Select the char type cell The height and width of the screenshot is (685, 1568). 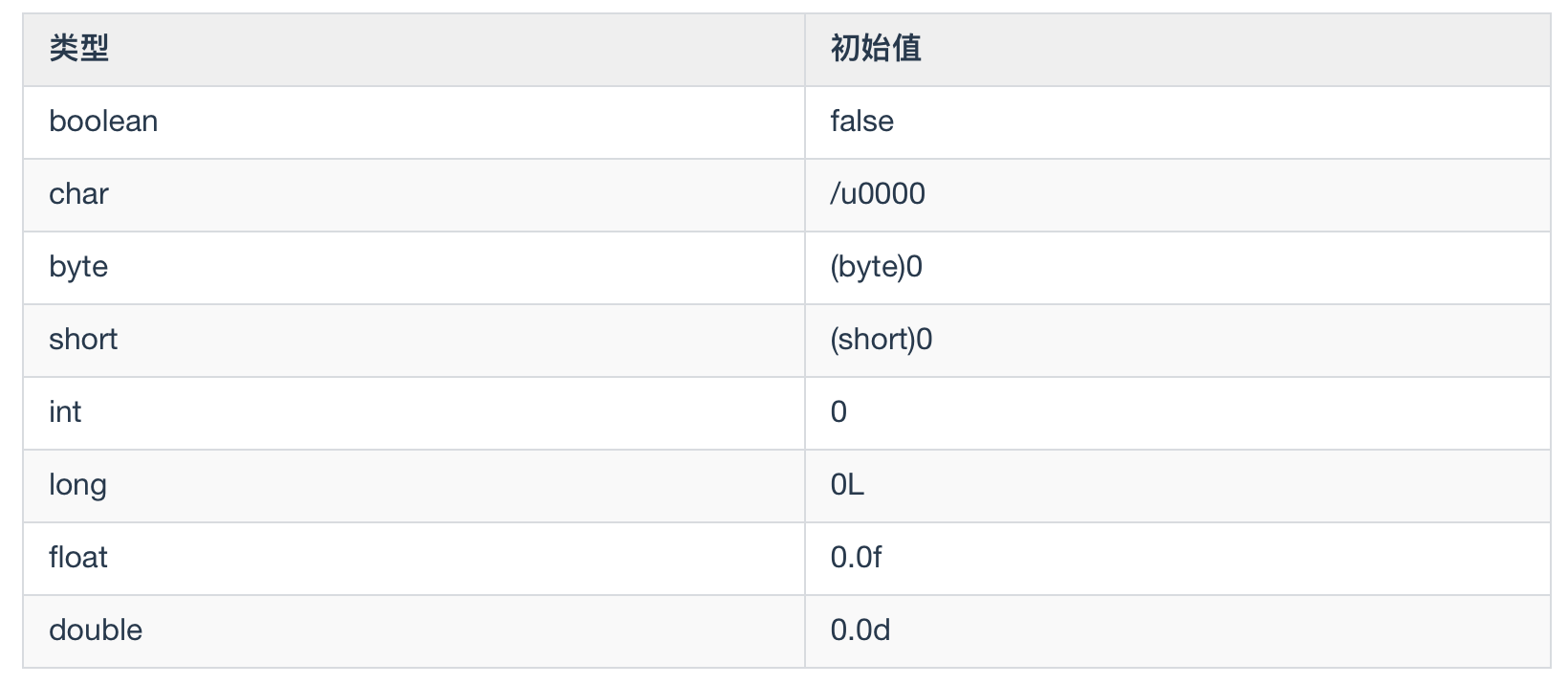78,194
